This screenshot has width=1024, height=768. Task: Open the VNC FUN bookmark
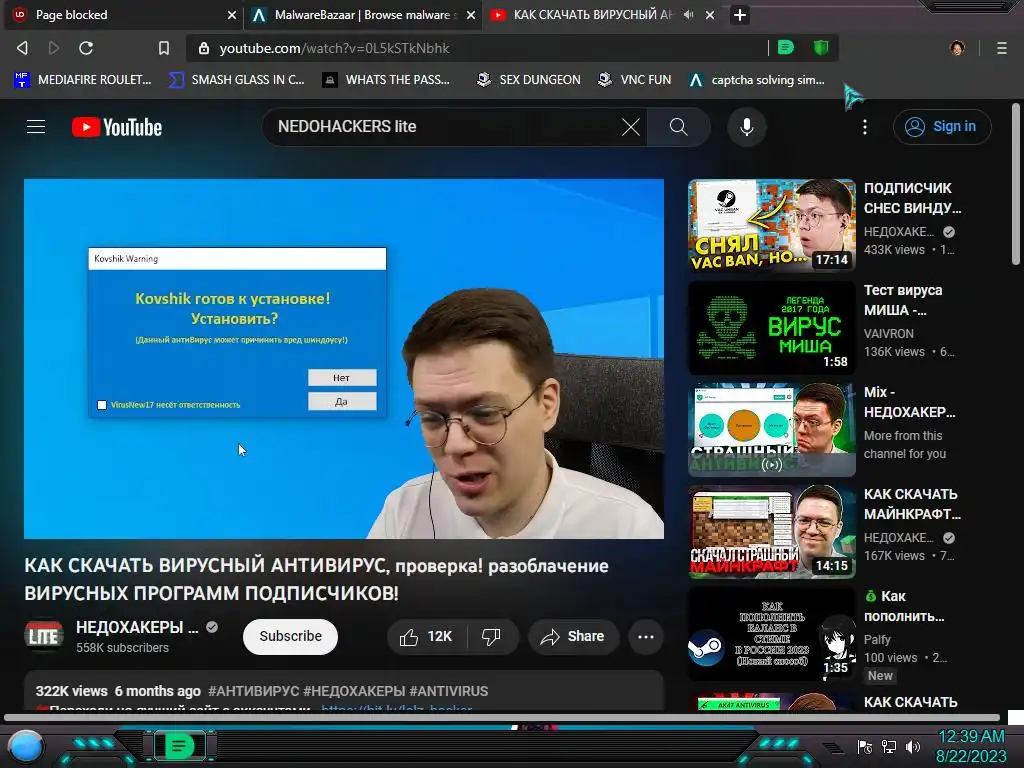(635, 80)
